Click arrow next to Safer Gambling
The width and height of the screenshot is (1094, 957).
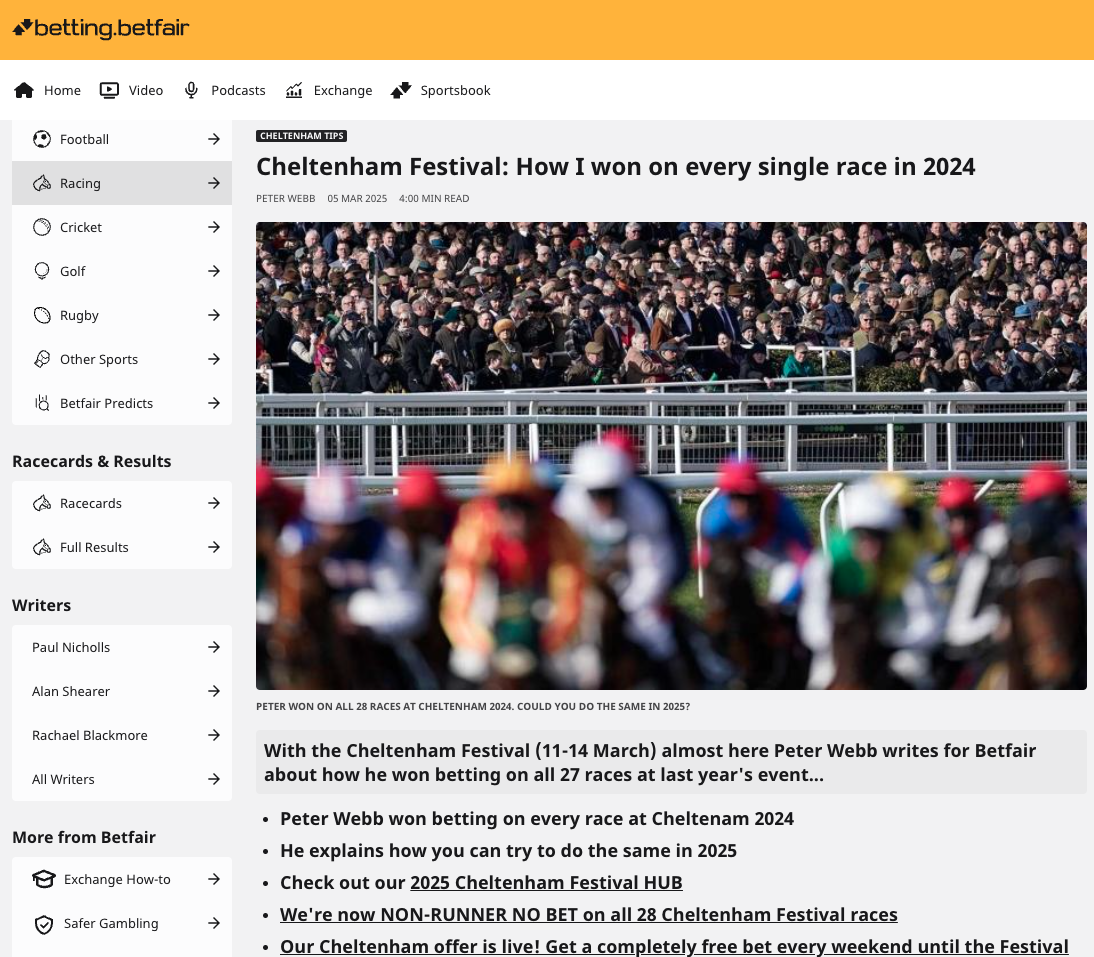[214, 923]
